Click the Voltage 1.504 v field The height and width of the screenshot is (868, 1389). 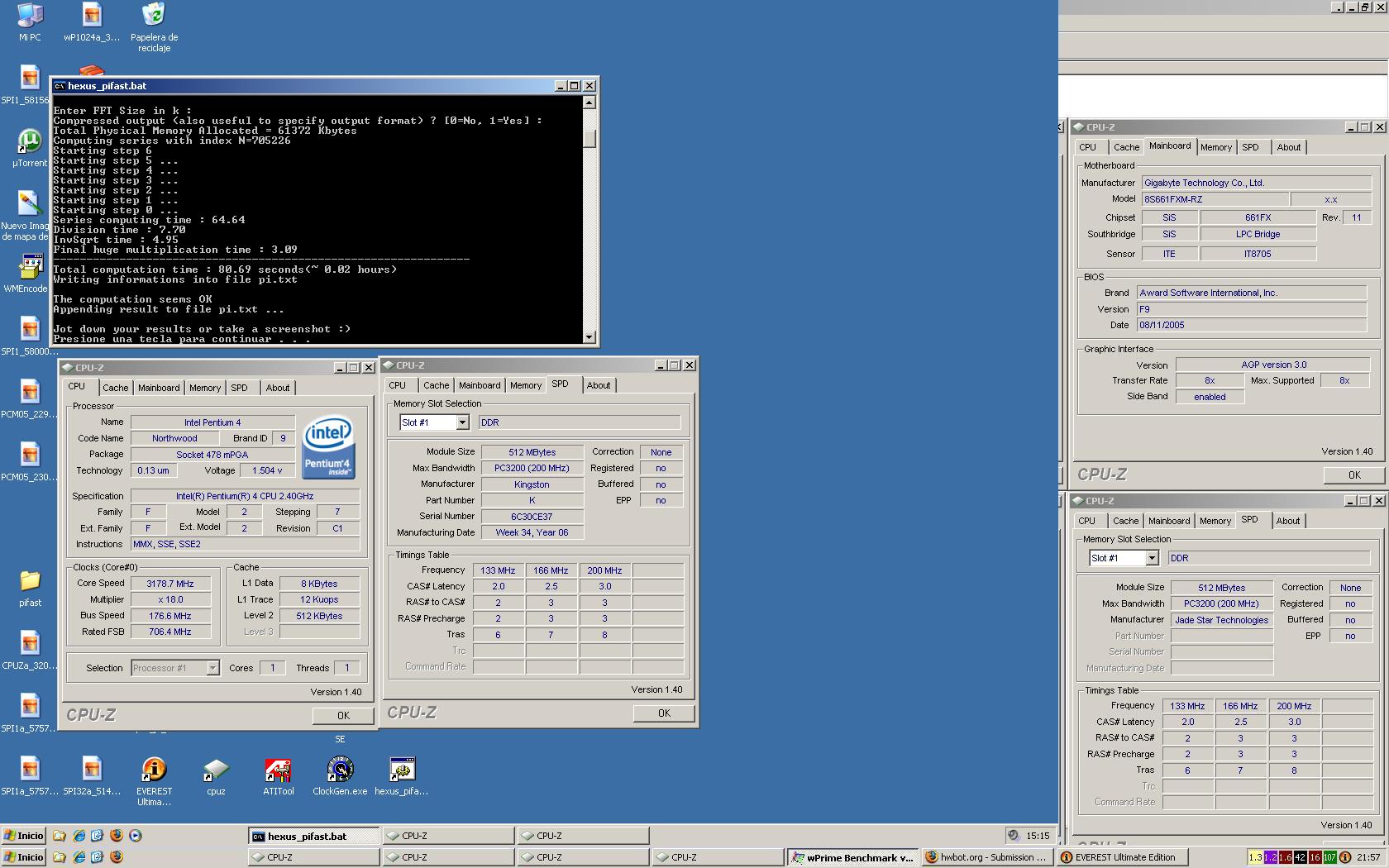pos(267,470)
